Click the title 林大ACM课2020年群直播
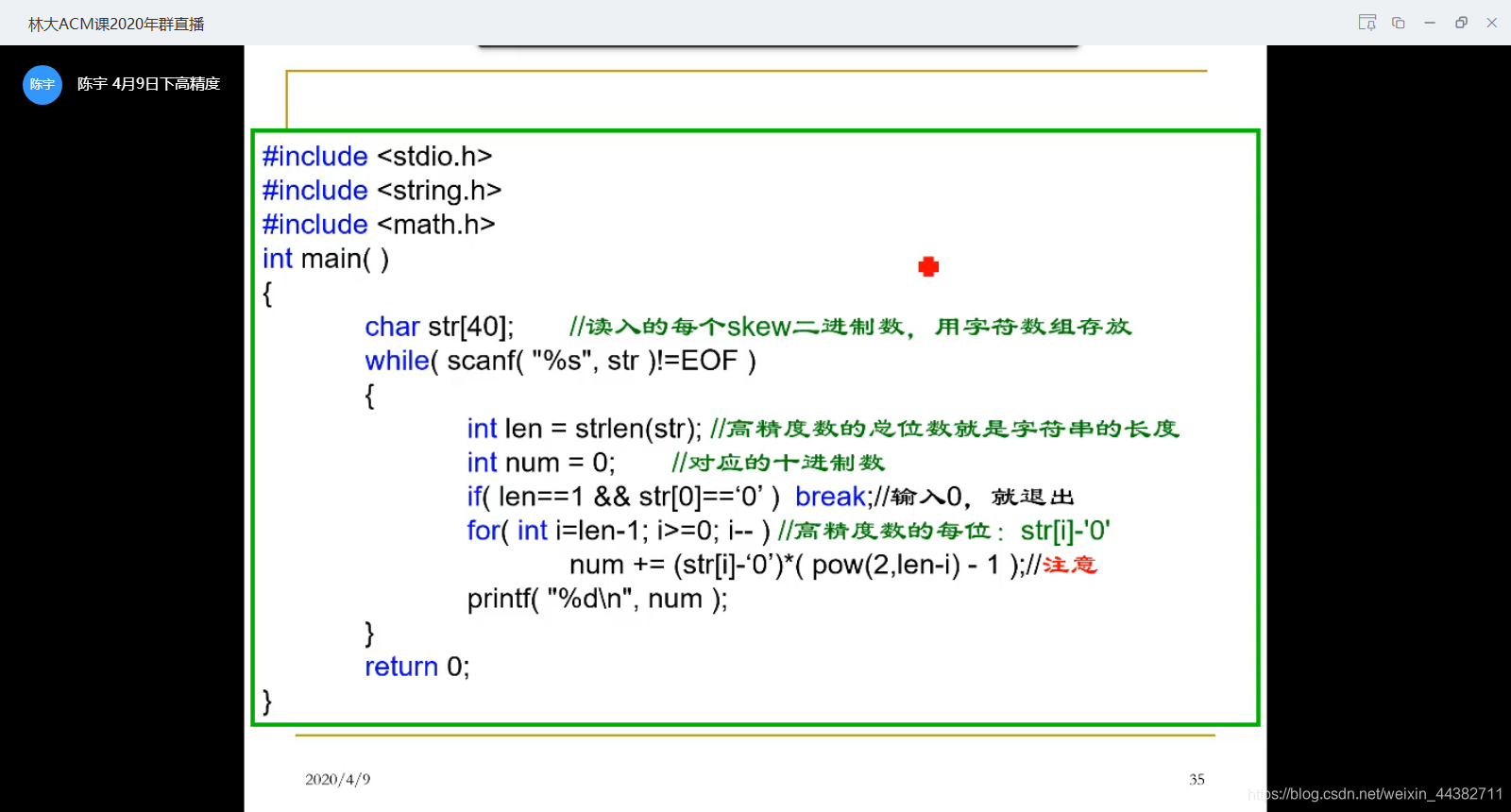This screenshot has width=1511, height=812. [116, 24]
